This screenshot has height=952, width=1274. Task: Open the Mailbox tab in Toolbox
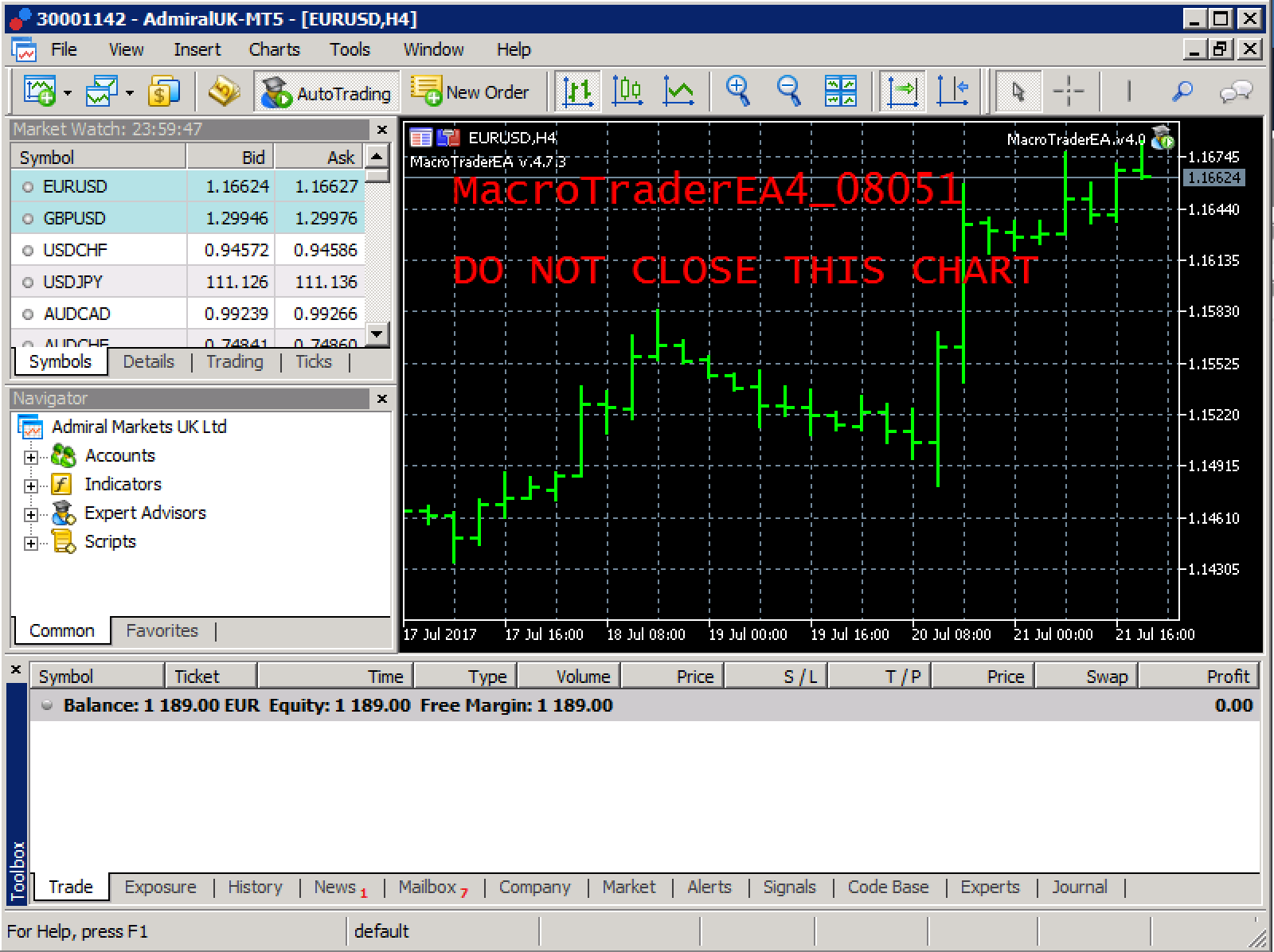[433, 887]
